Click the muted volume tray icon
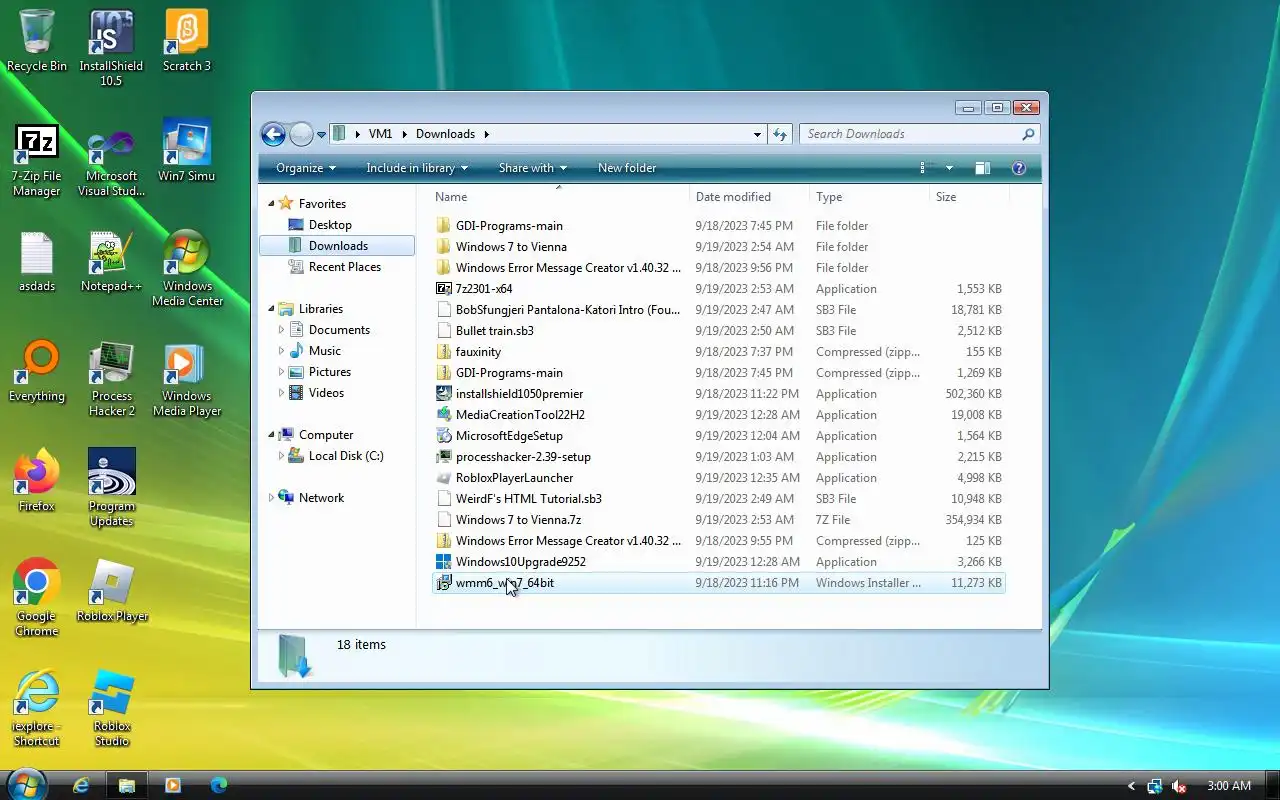 1180,786
